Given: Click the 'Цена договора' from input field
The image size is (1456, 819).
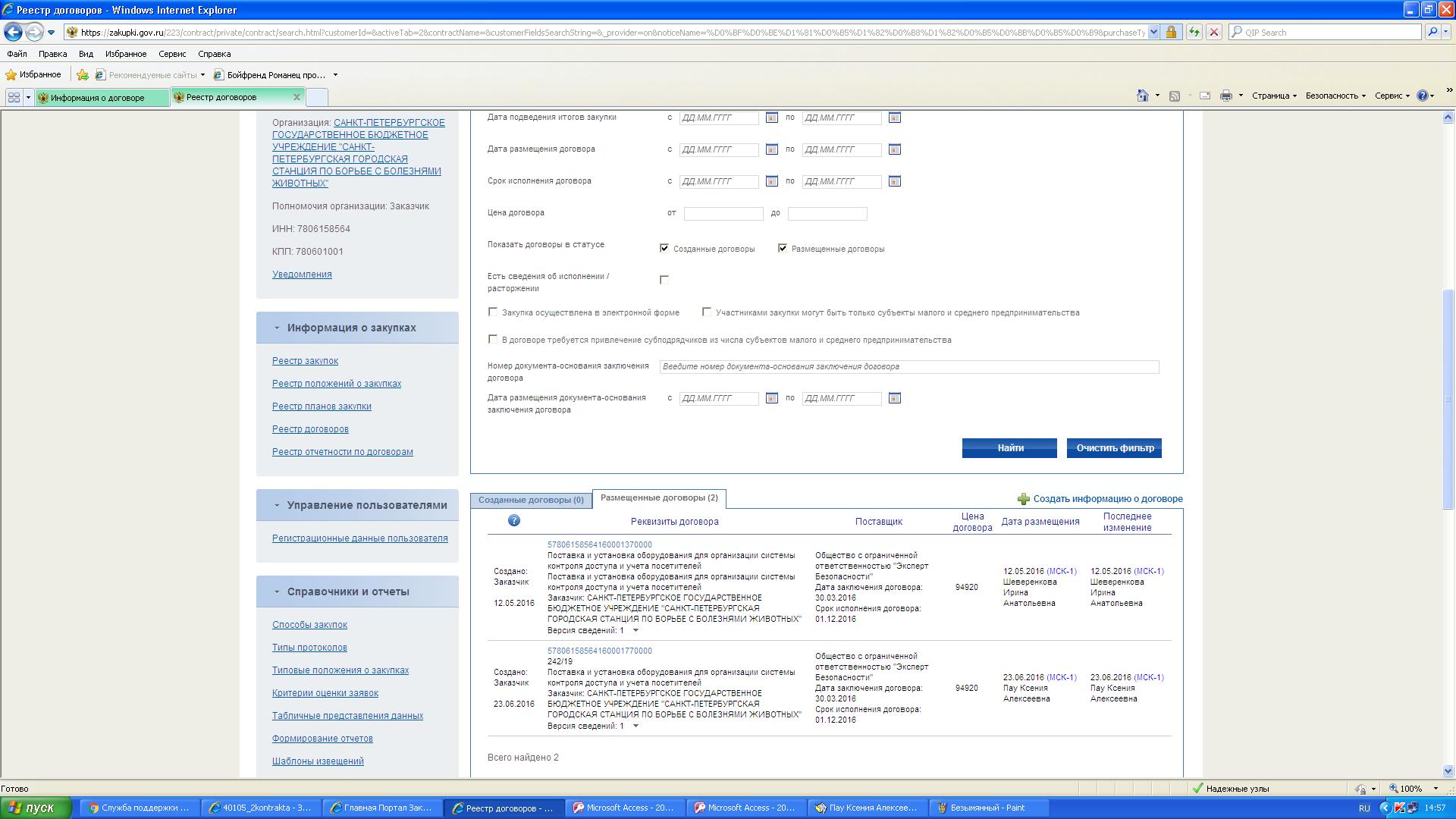Looking at the screenshot, I should coord(723,214).
